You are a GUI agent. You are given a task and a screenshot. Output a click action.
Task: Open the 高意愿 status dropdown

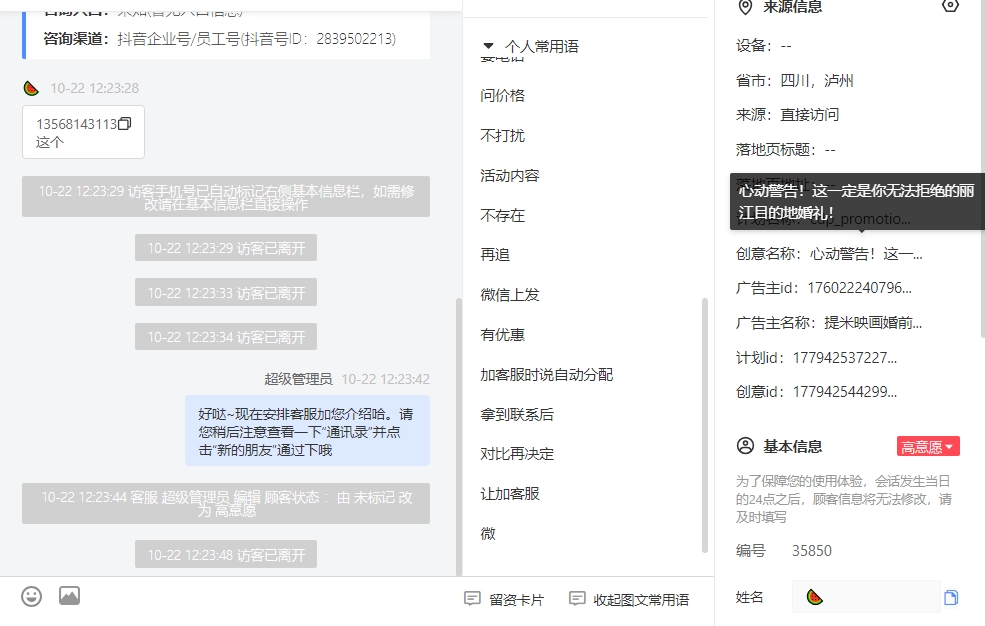928,446
